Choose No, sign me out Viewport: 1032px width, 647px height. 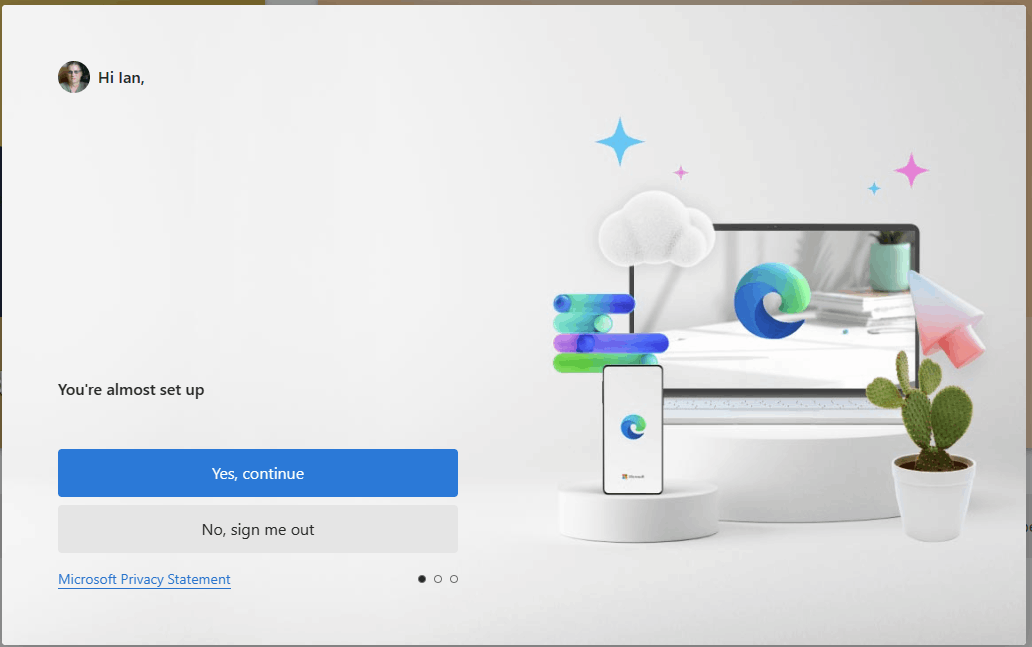pyautogui.click(x=257, y=529)
